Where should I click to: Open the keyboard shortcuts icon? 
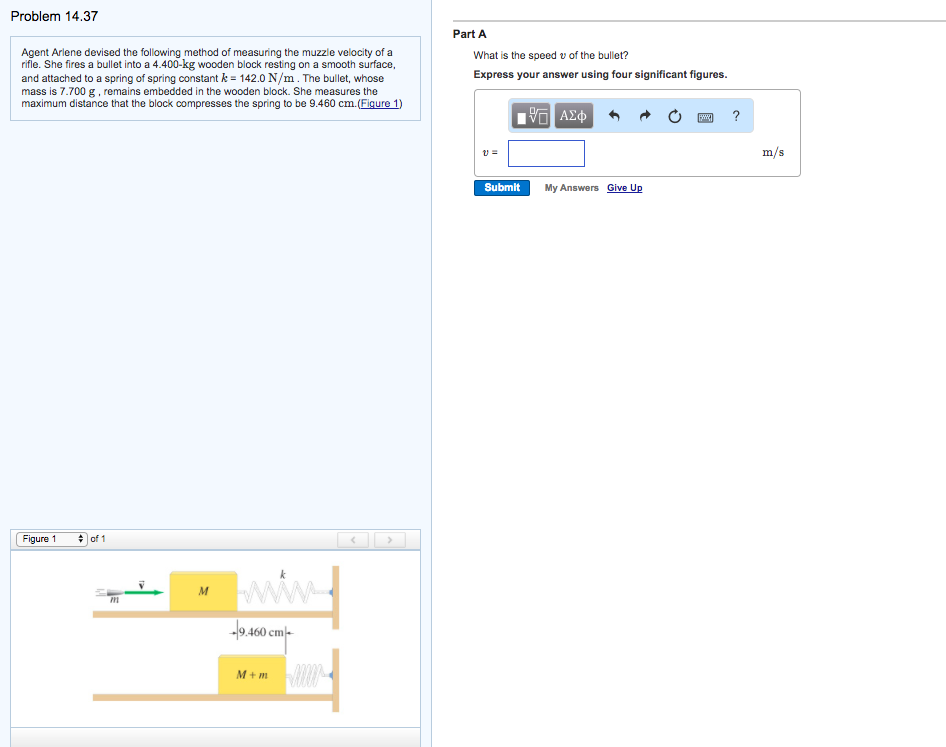(x=705, y=117)
